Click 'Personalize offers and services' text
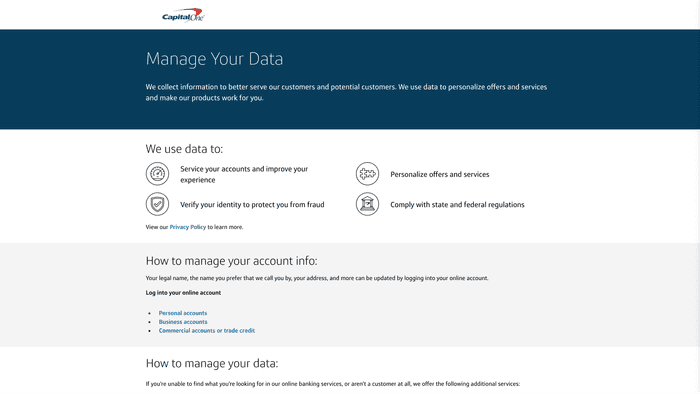Viewport: 700px width, 394px height. (440, 174)
